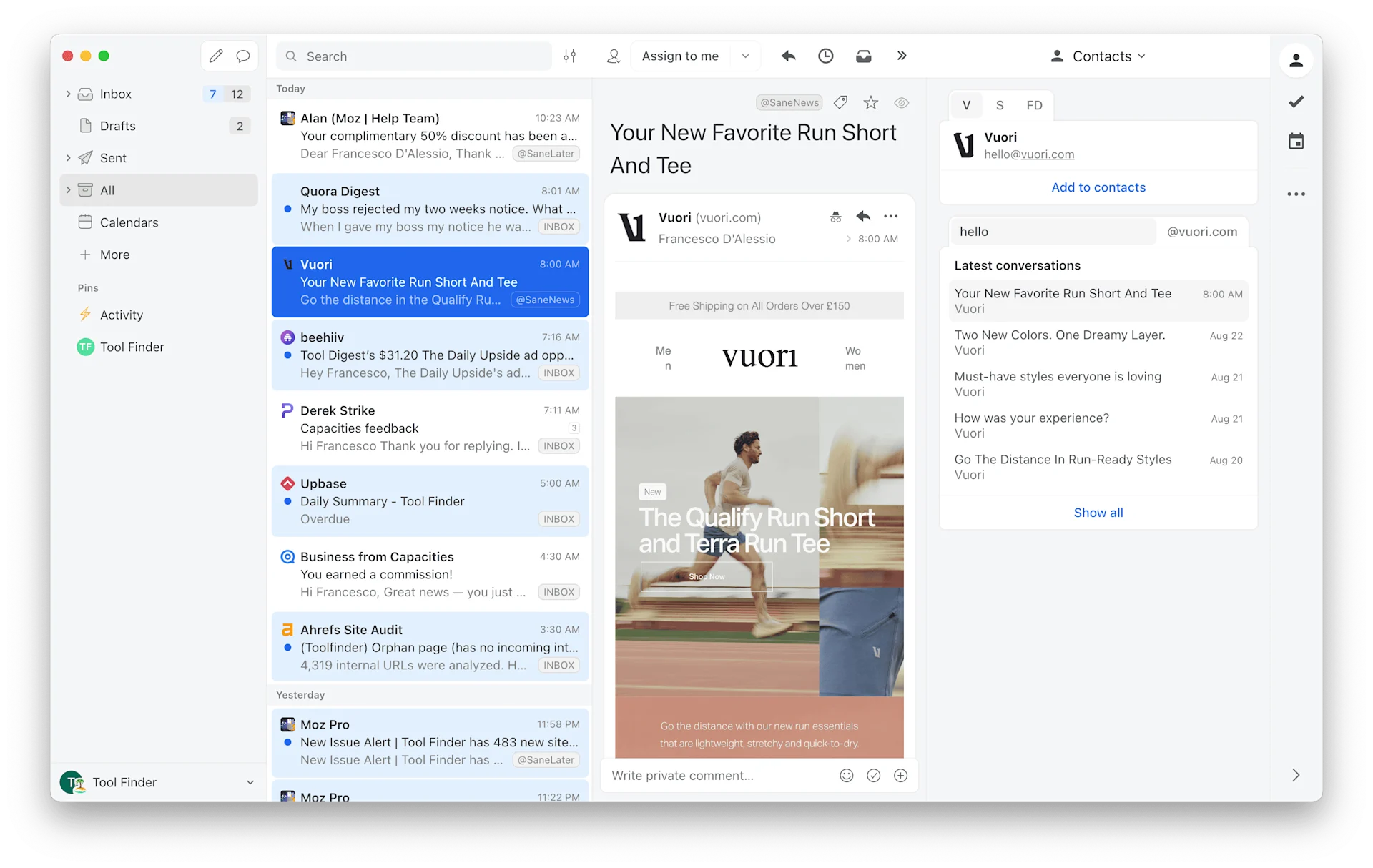
Task: Star the open Vuori email
Action: click(x=871, y=102)
